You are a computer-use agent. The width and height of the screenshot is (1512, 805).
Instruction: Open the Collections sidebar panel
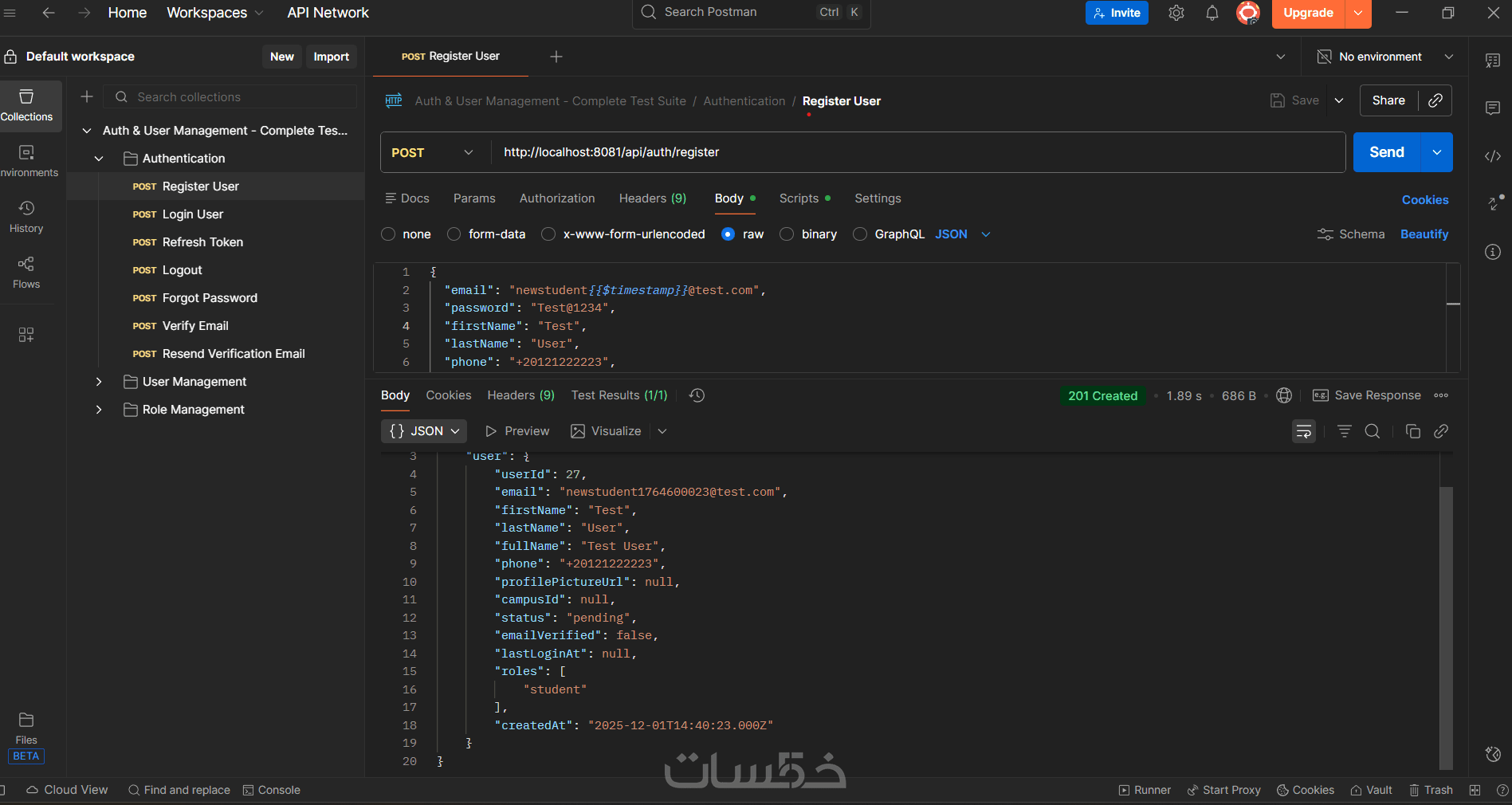(27, 106)
